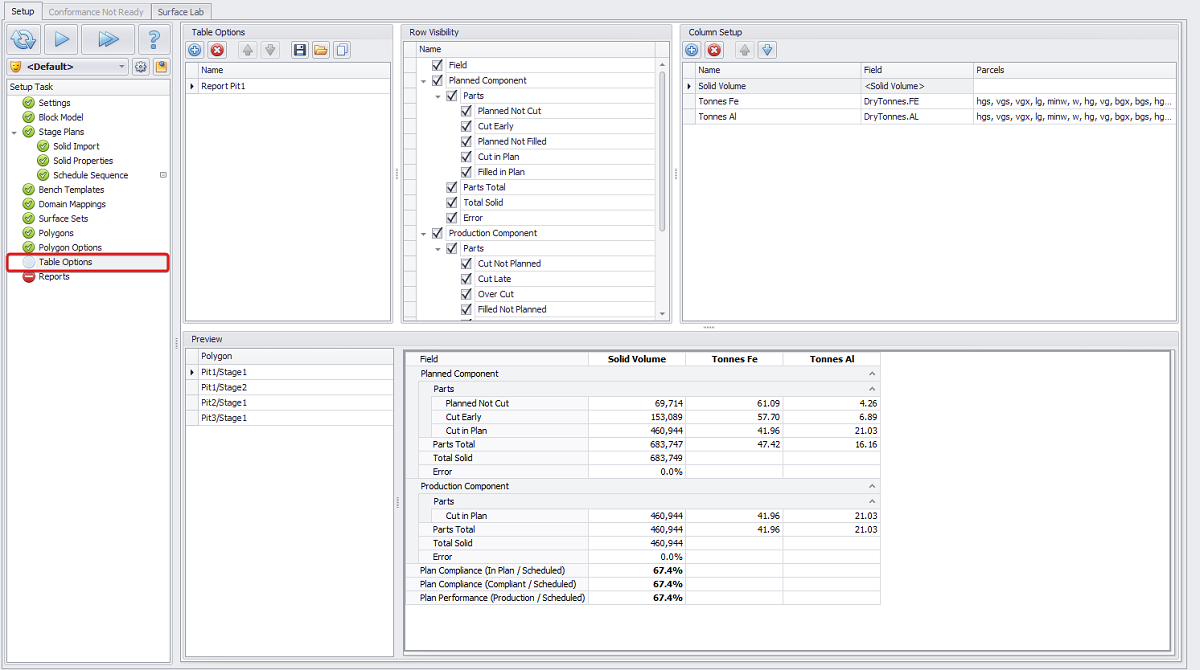The image size is (1200, 670).
Task: Open help with the question mark icon
Action: point(153,39)
